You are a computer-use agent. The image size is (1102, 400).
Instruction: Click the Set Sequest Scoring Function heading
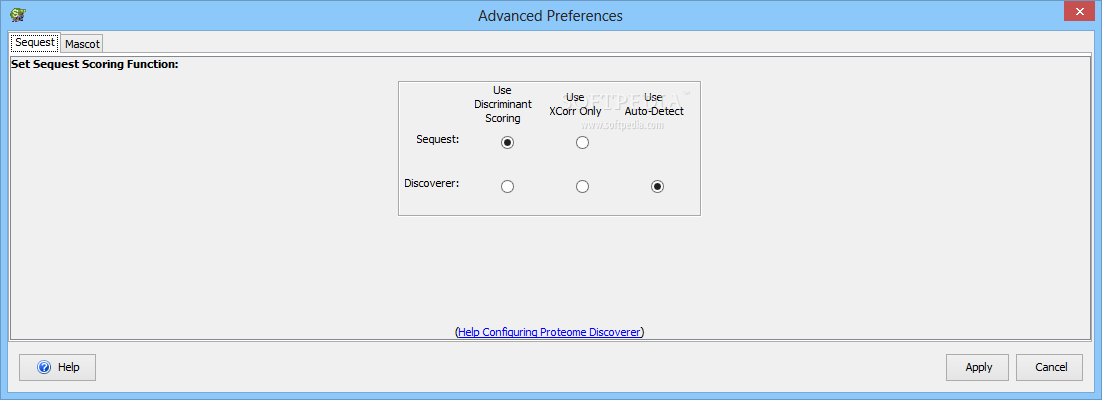point(94,64)
